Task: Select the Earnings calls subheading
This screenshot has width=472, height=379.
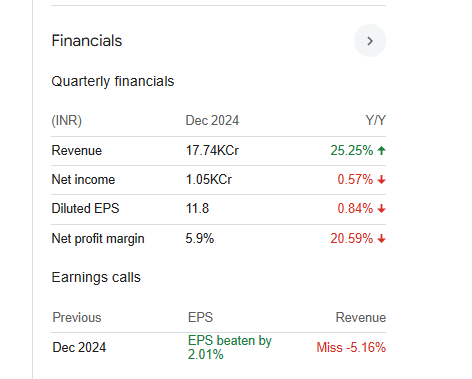Action: (x=96, y=277)
